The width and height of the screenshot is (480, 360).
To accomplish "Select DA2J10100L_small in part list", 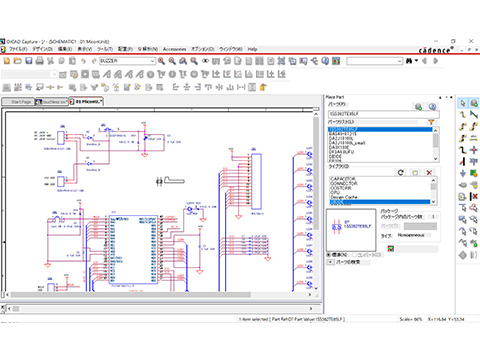I will (347, 143).
